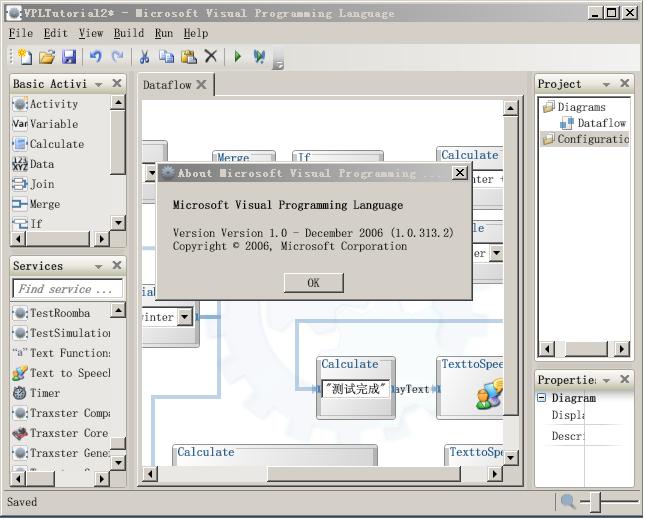645x519 pixels.
Task: Open the Properties panel dropdown arrow
Action: click(606, 380)
